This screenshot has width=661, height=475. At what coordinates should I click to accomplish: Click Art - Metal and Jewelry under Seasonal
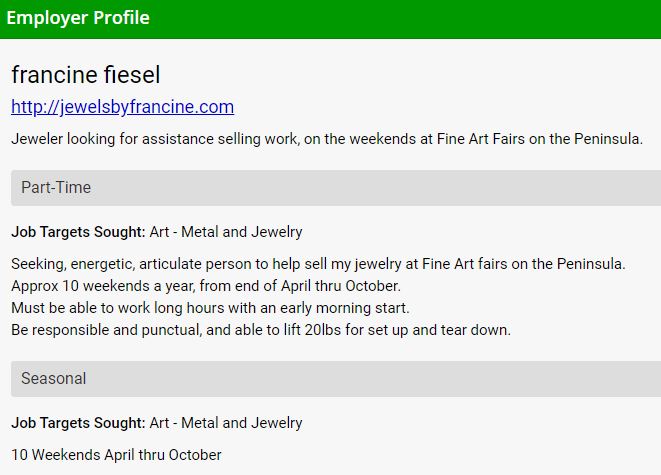(226, 423)
